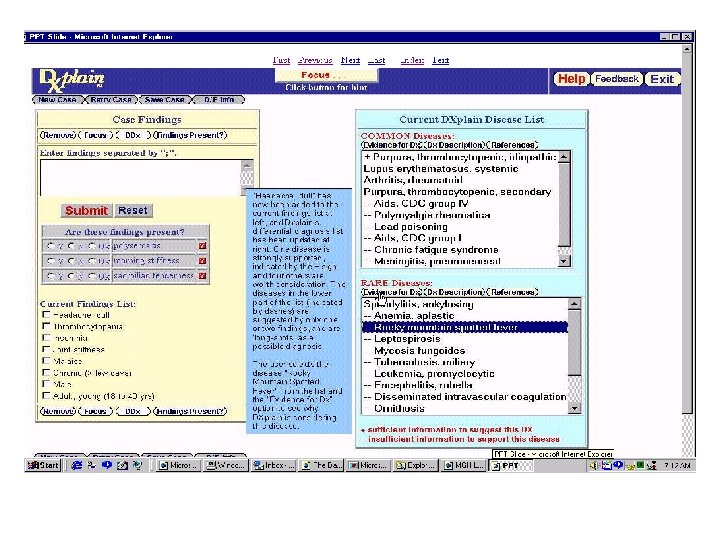
Task: Select Chronic fatigue syndrome in common list
Action: 460,249
